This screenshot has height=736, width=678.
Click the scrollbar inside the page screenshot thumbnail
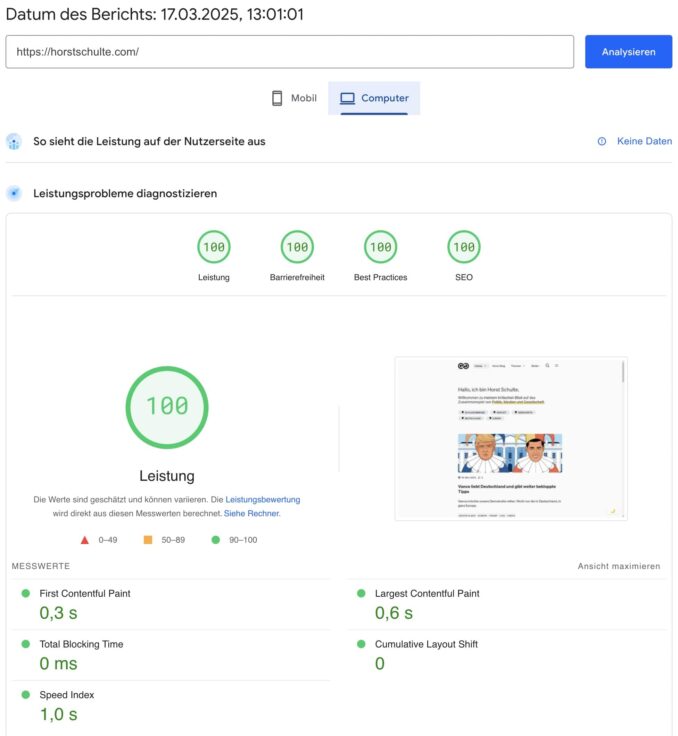[x=623, y=372]
